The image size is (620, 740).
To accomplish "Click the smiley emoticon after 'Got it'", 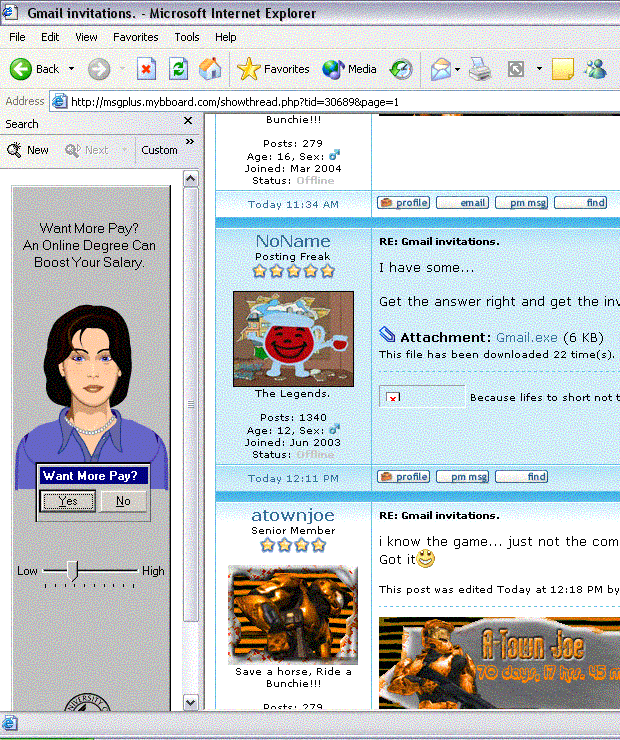I will click(x=426, y=558).
